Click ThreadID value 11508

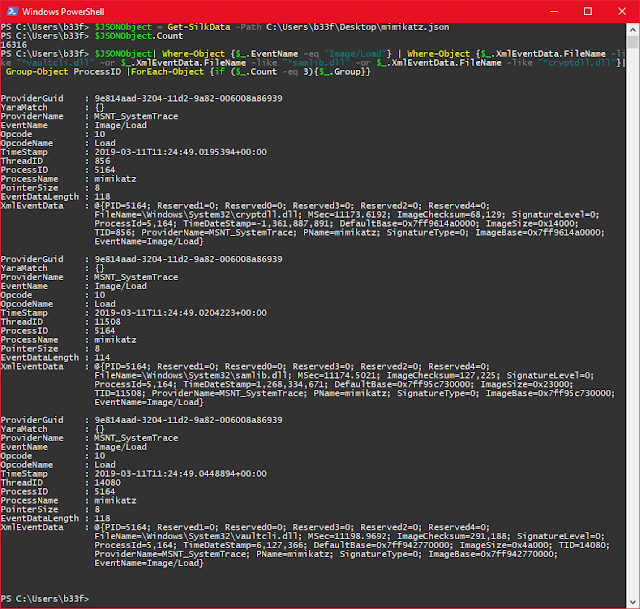click(x=108, y=322)
